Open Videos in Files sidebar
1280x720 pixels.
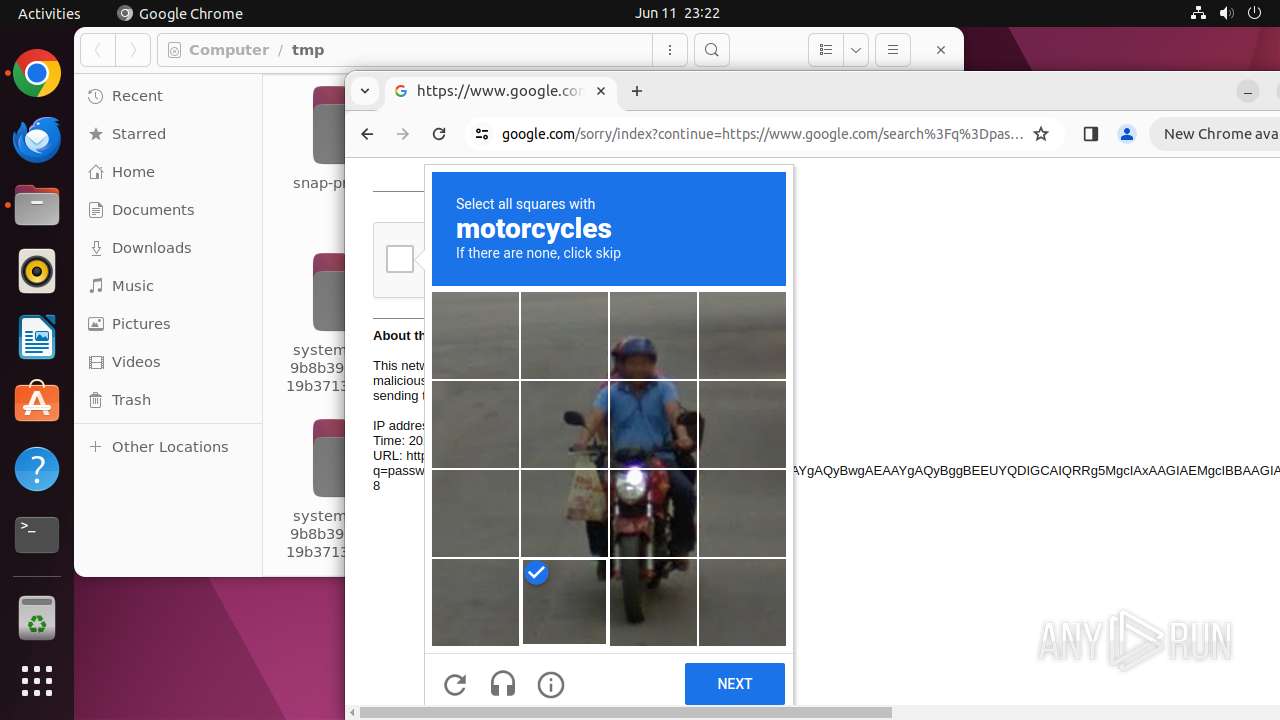coord(168,362)
